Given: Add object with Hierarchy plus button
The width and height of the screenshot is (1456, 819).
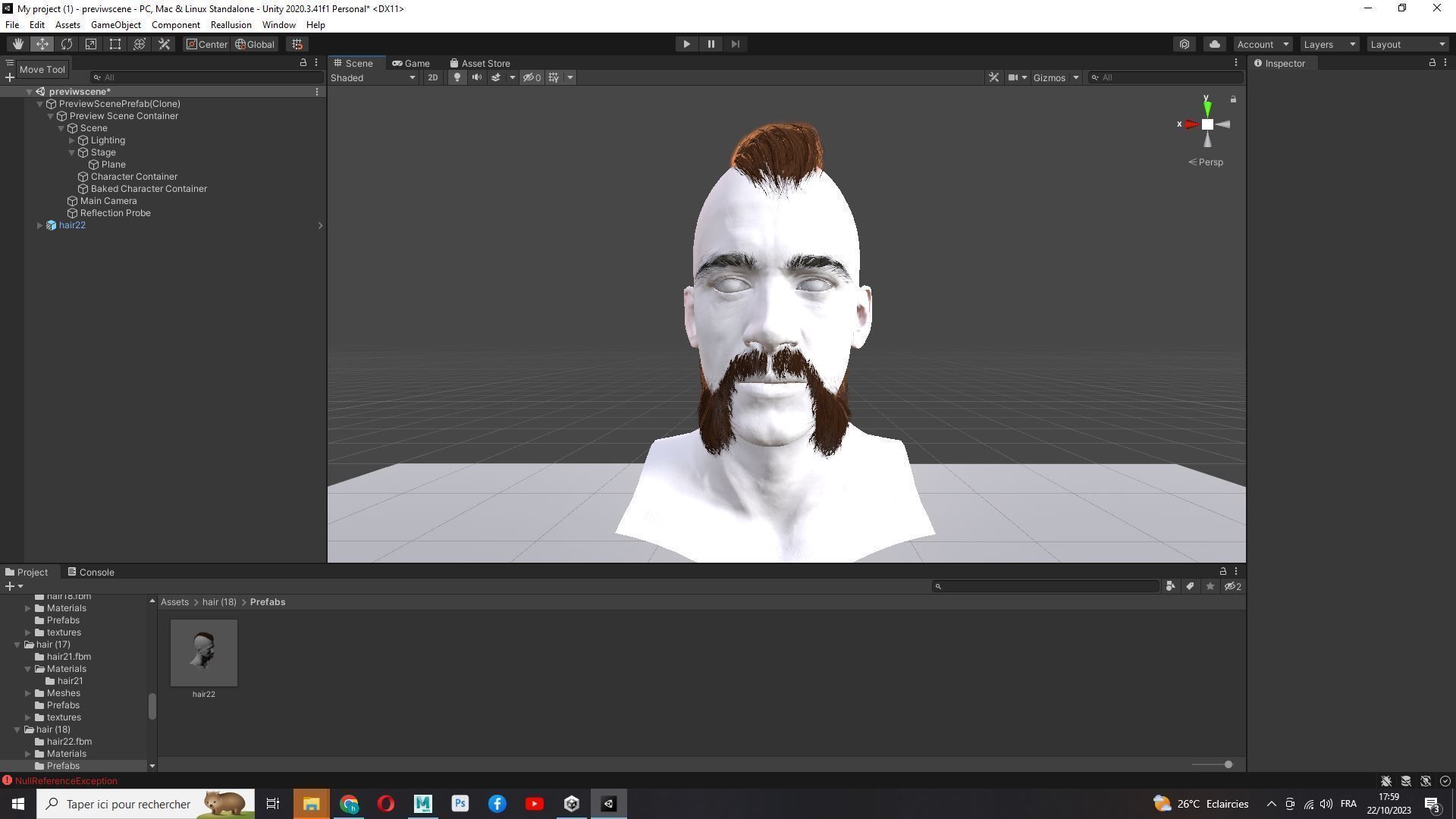Looking at the screenshot, I should point(9,77).
